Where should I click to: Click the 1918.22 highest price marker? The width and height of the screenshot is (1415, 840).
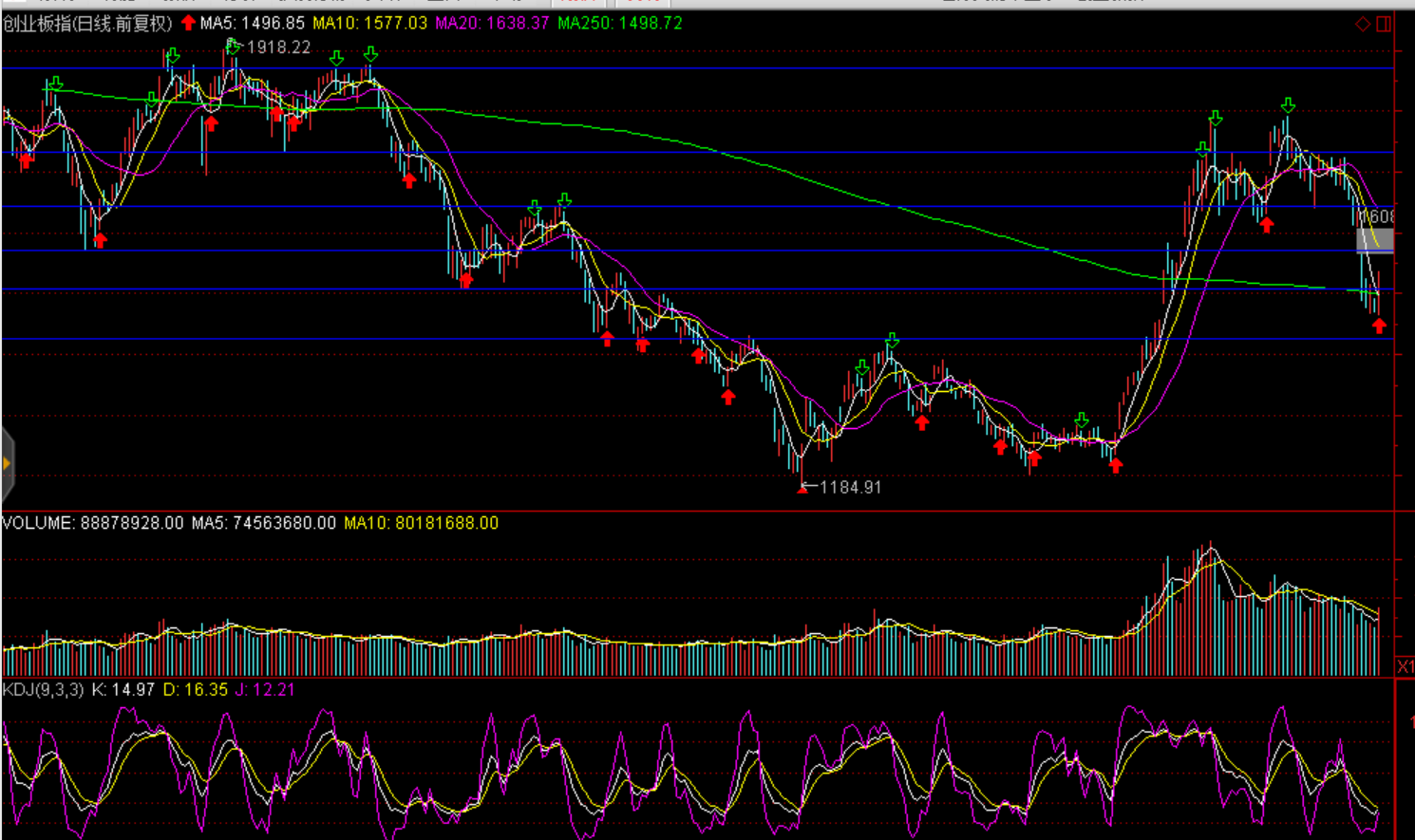tap(277, 47)
